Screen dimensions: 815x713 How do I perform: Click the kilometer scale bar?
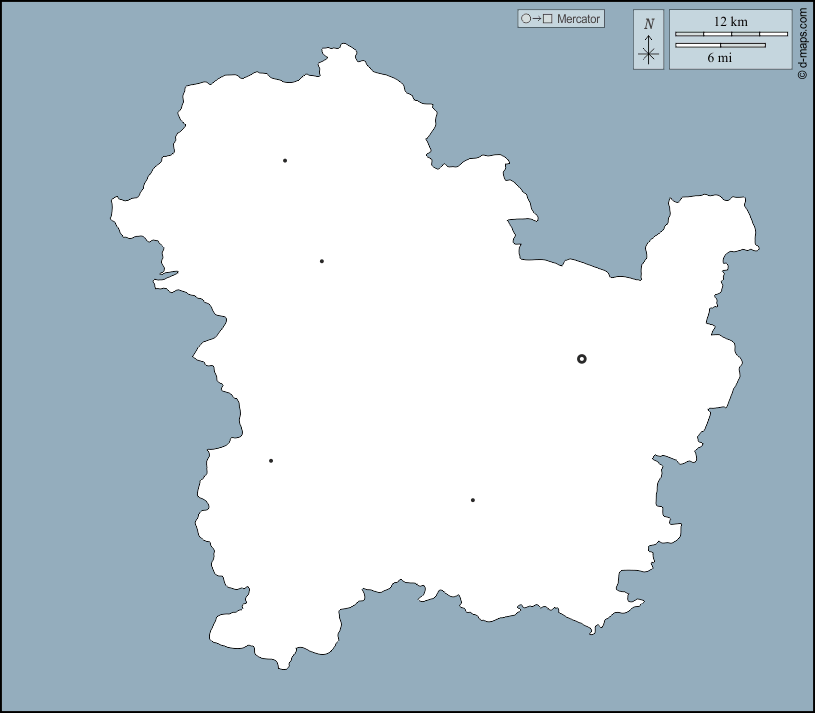731,35
